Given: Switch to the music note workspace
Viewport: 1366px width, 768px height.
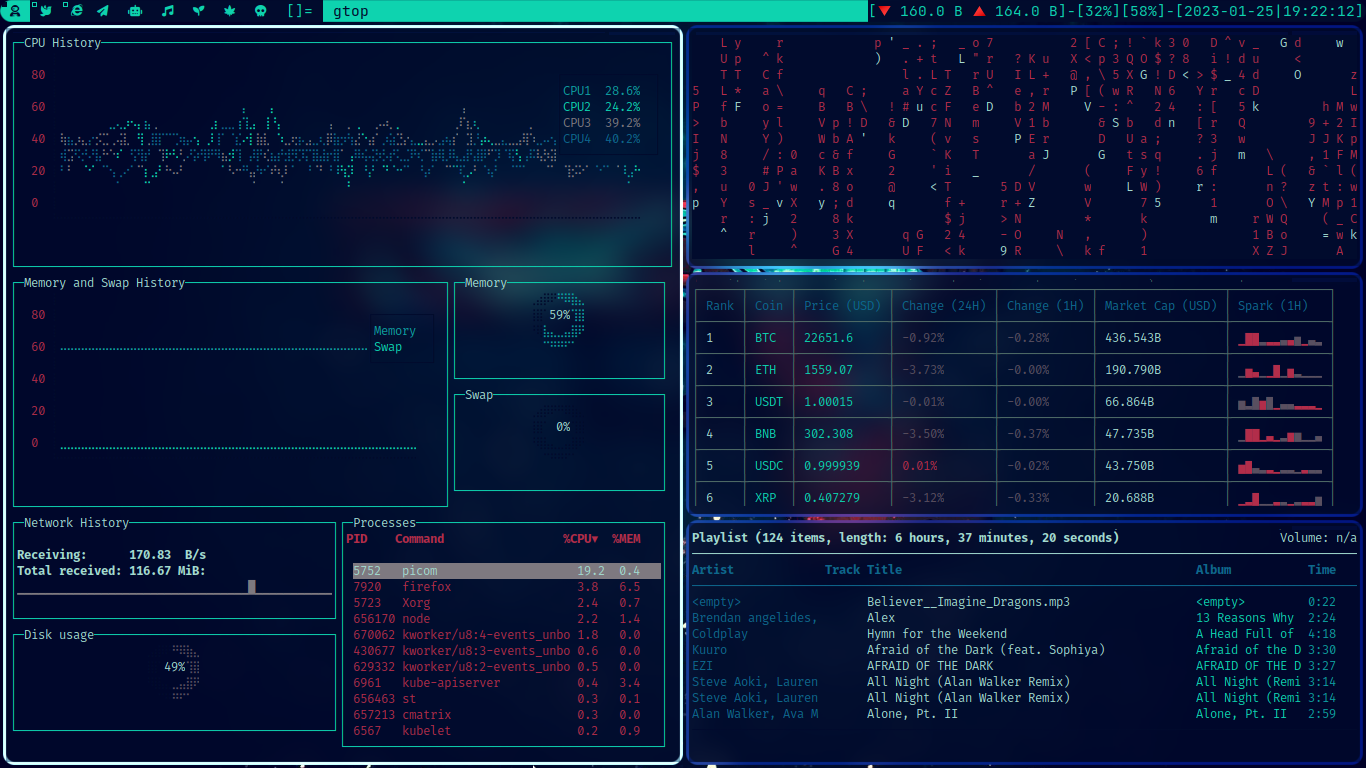Looking at the screenshot, I should [x=167, y=11].
